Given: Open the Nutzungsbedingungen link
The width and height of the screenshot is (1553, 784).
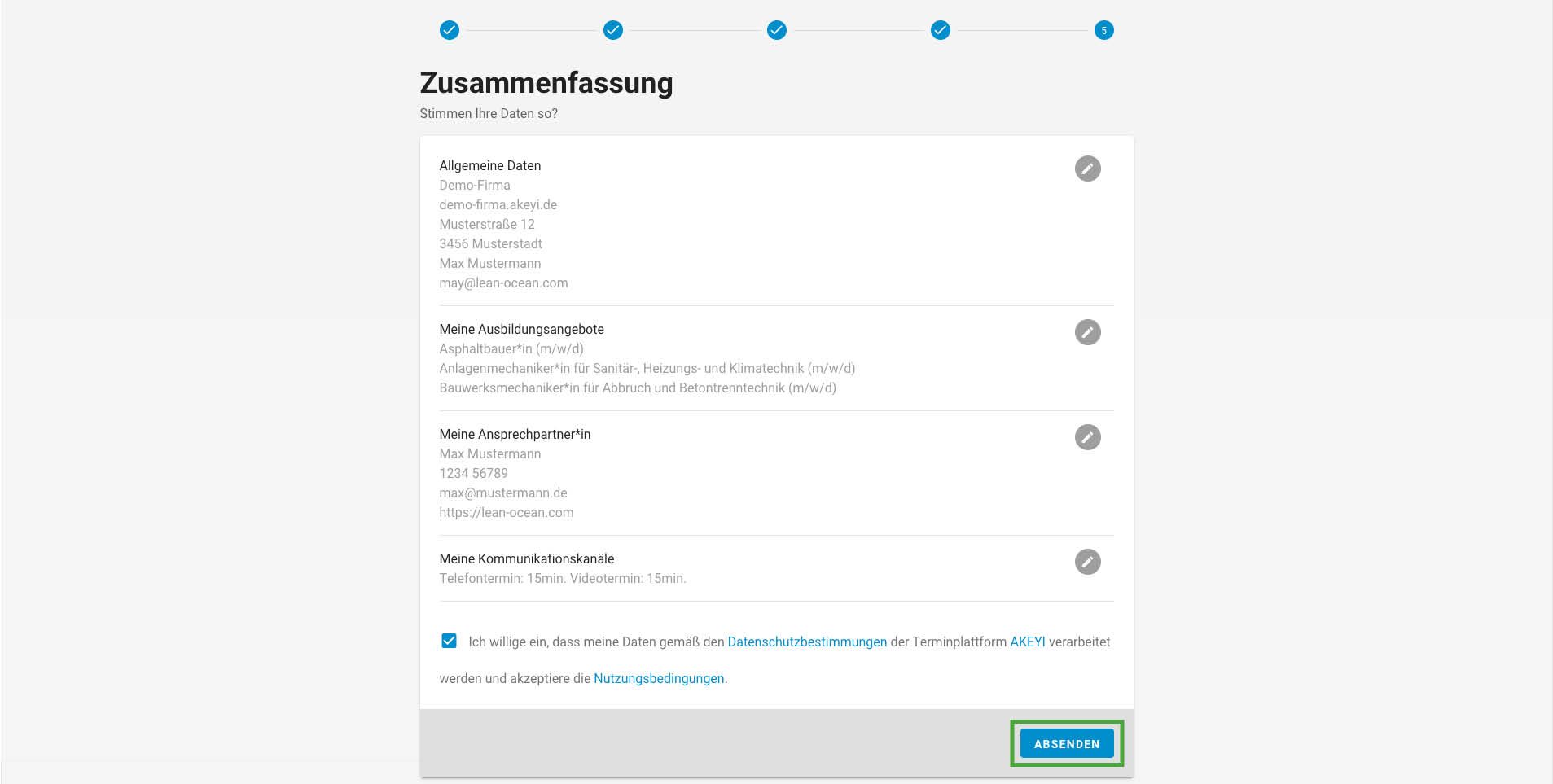Looking at the screenshot, I should coord(659,678).
